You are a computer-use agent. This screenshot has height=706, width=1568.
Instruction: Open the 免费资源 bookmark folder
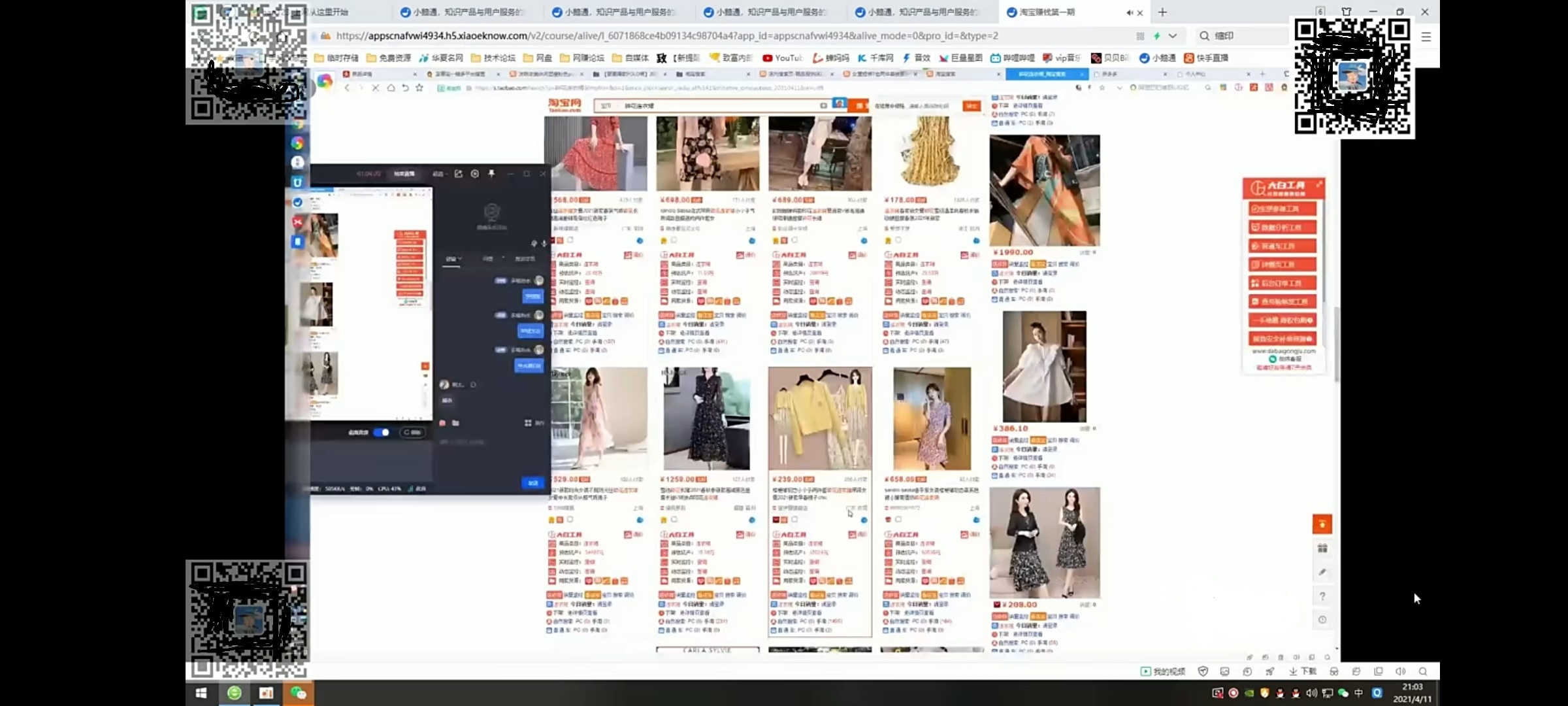click(389, 58)
